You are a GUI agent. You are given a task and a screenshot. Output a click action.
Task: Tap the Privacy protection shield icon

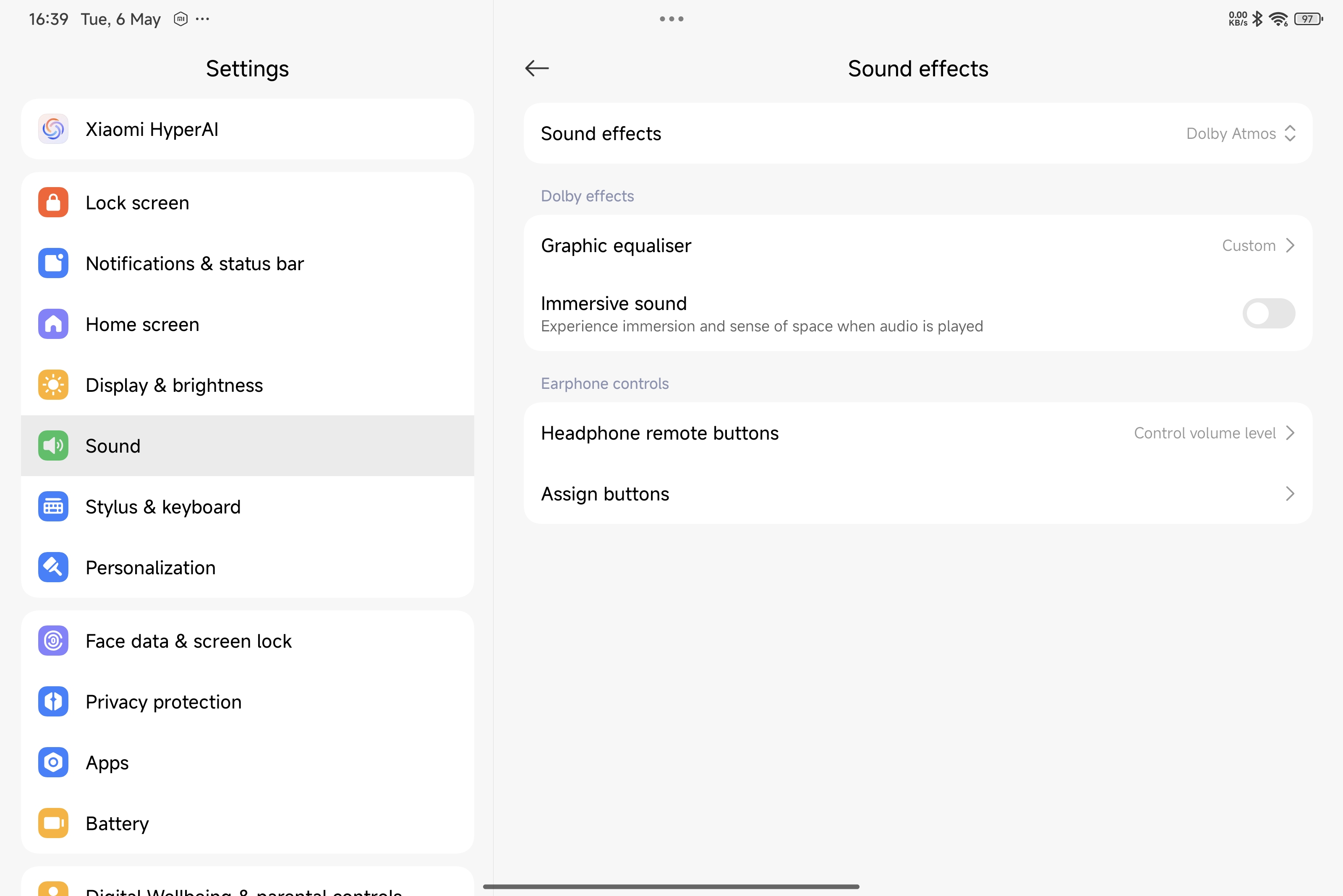point(53,702)
